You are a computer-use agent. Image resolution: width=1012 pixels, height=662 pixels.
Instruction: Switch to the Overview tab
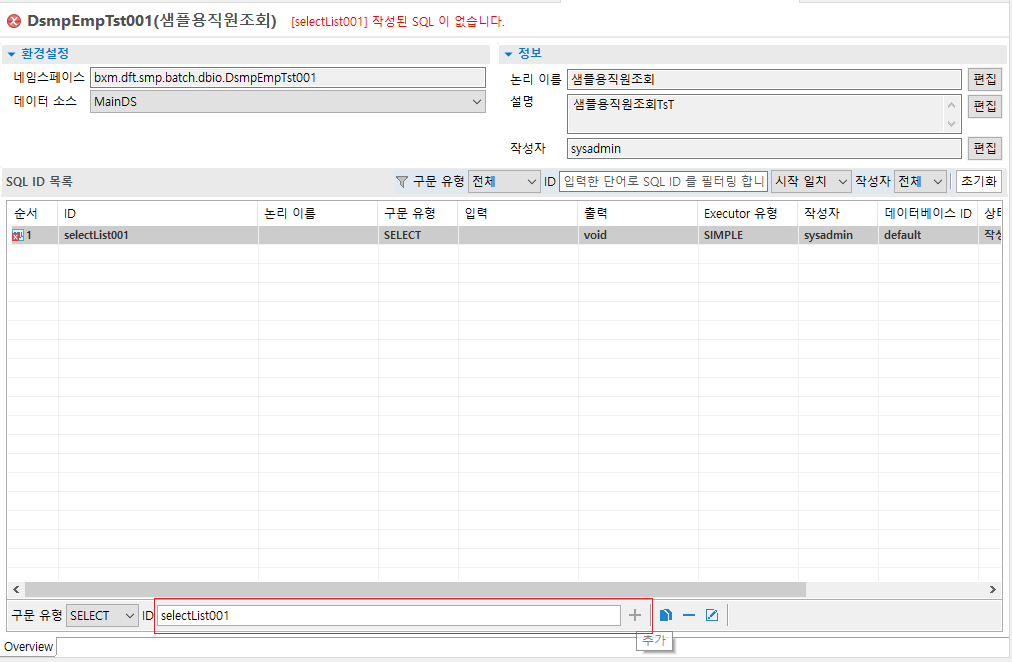point(27,647)
